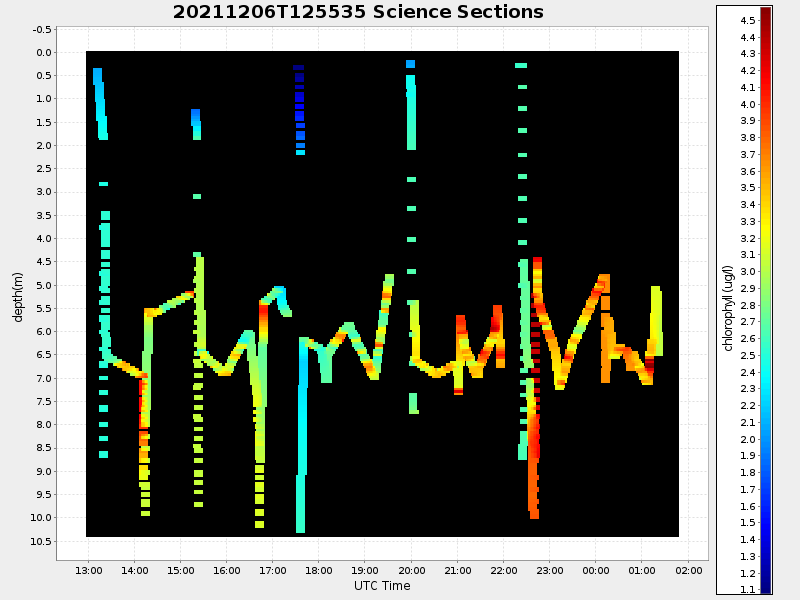800x600 pixels.
Task: Click the 3.0 value on chlorophyll scale
Action: (x=748, y=271)
